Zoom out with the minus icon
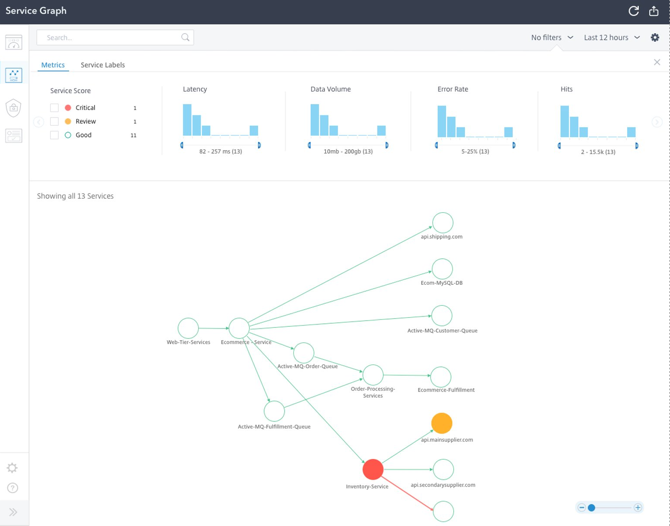 [x=582, y=508]
